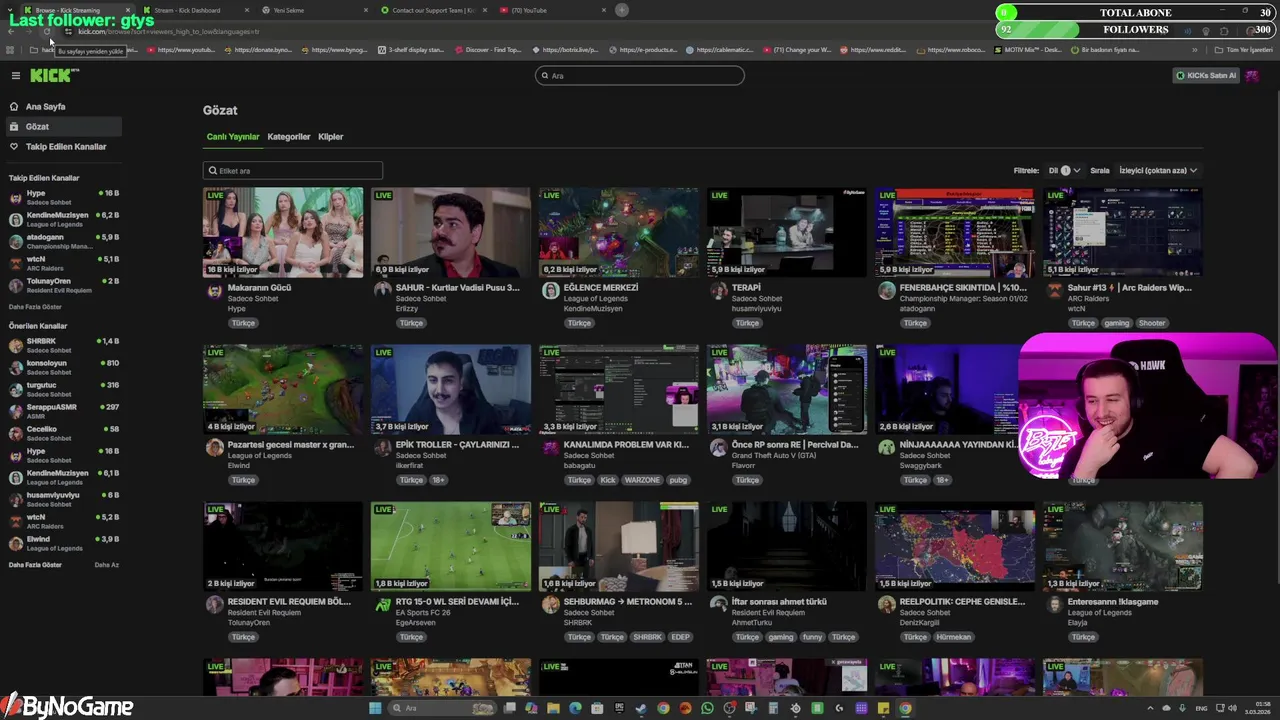This screenshot has width=1280, height=720.
Task: Open EPİK TROLLER stream thumbnail
Action: (451, 389)
